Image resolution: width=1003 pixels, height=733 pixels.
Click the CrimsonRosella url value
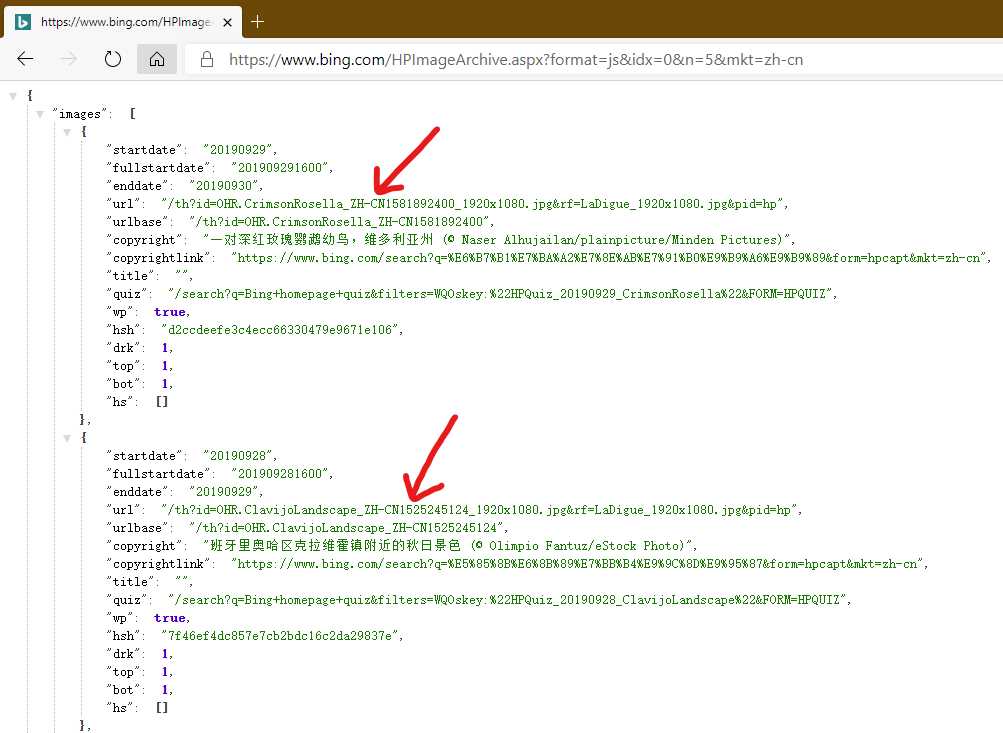point(474,204)
